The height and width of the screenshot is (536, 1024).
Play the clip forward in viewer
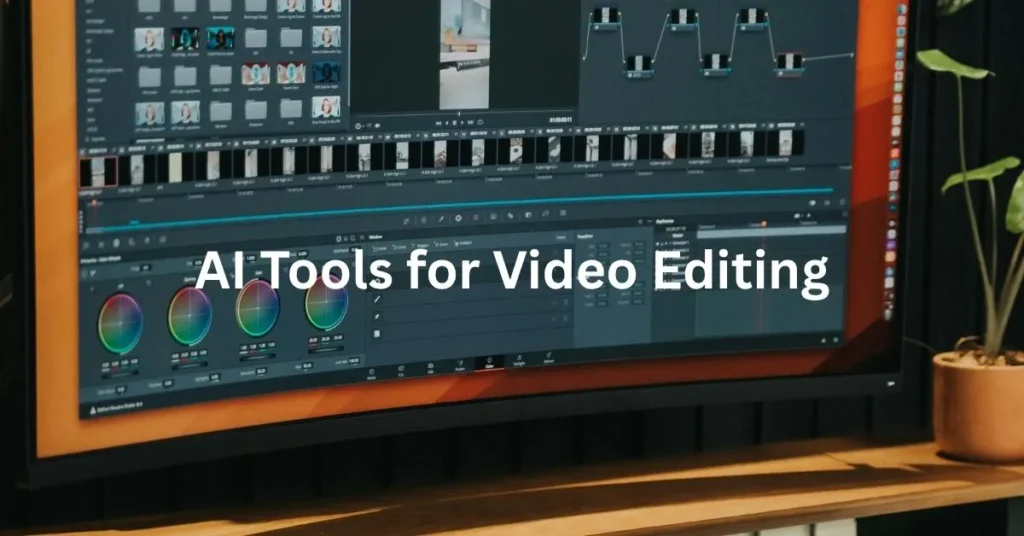[462, 122]
